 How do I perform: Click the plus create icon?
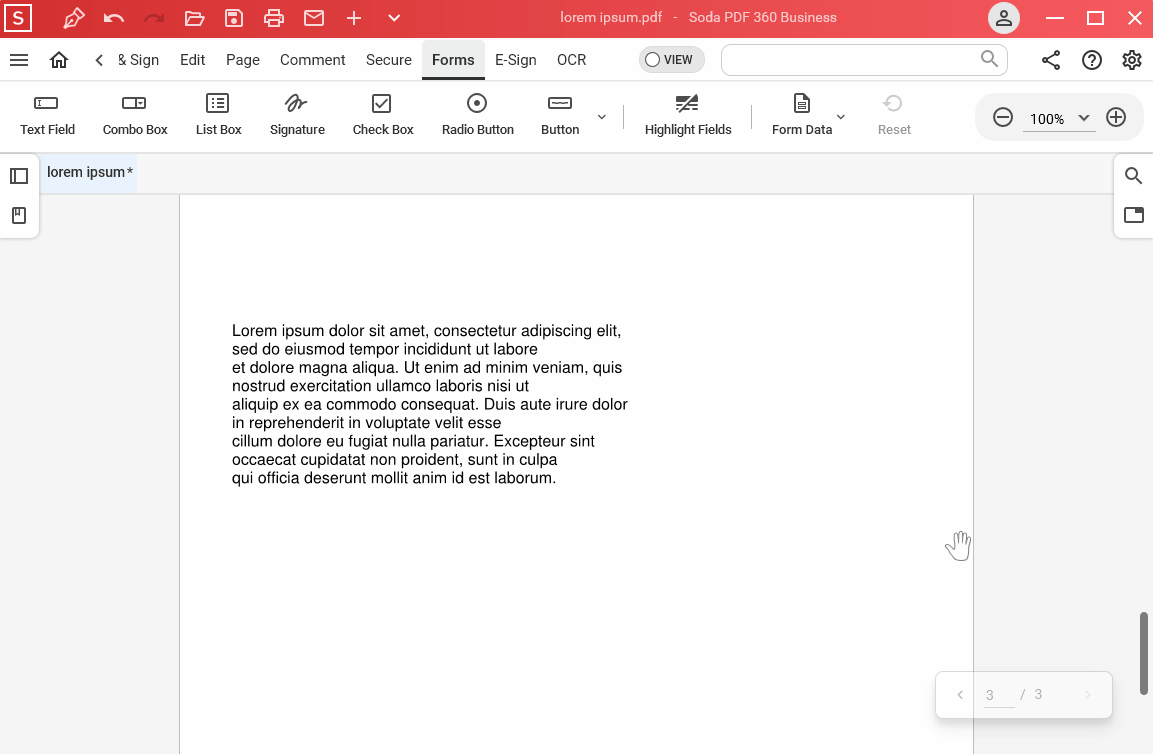pyautogui.click(x=354, y=18)
